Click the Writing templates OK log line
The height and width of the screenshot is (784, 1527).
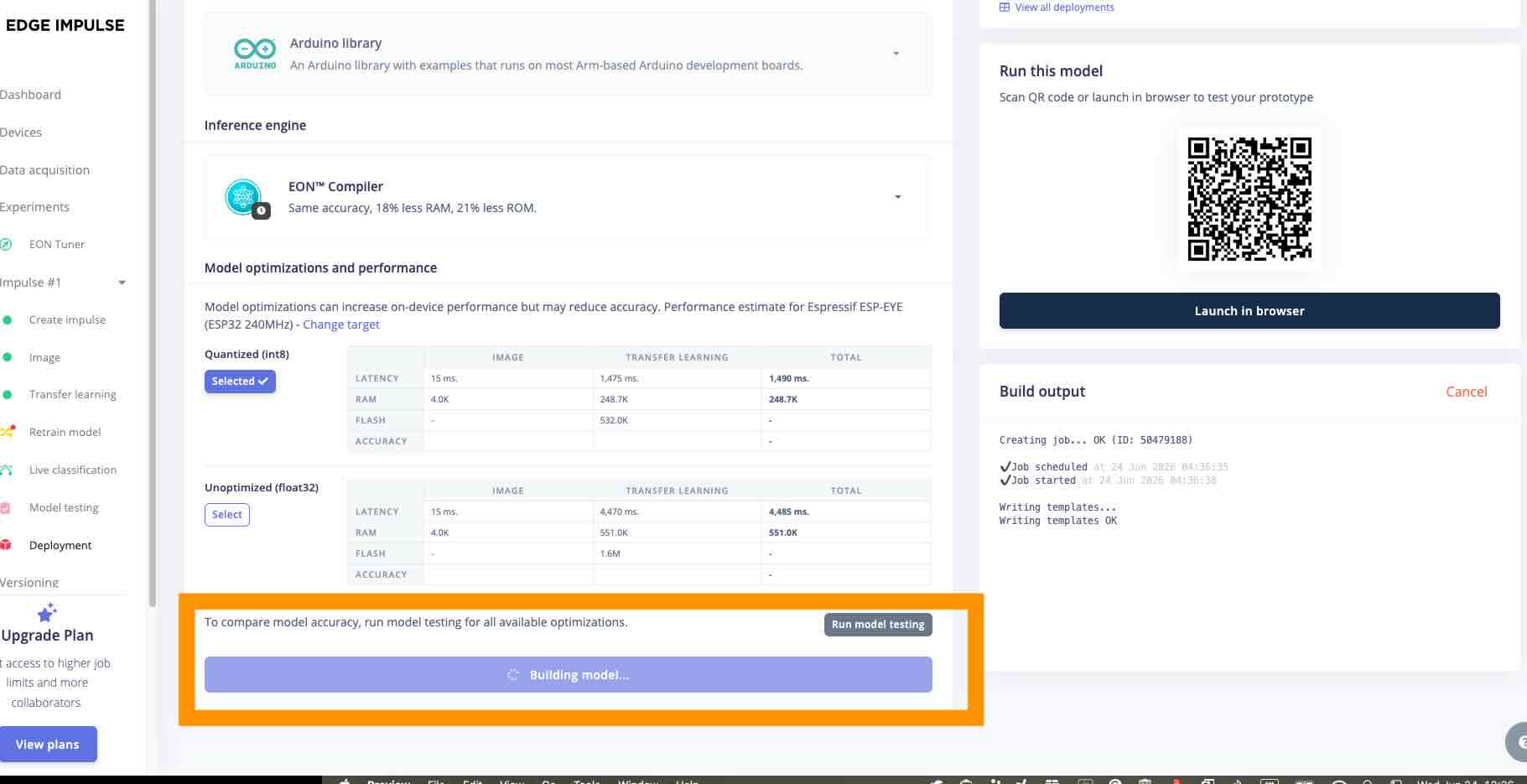click(1058, 521)
